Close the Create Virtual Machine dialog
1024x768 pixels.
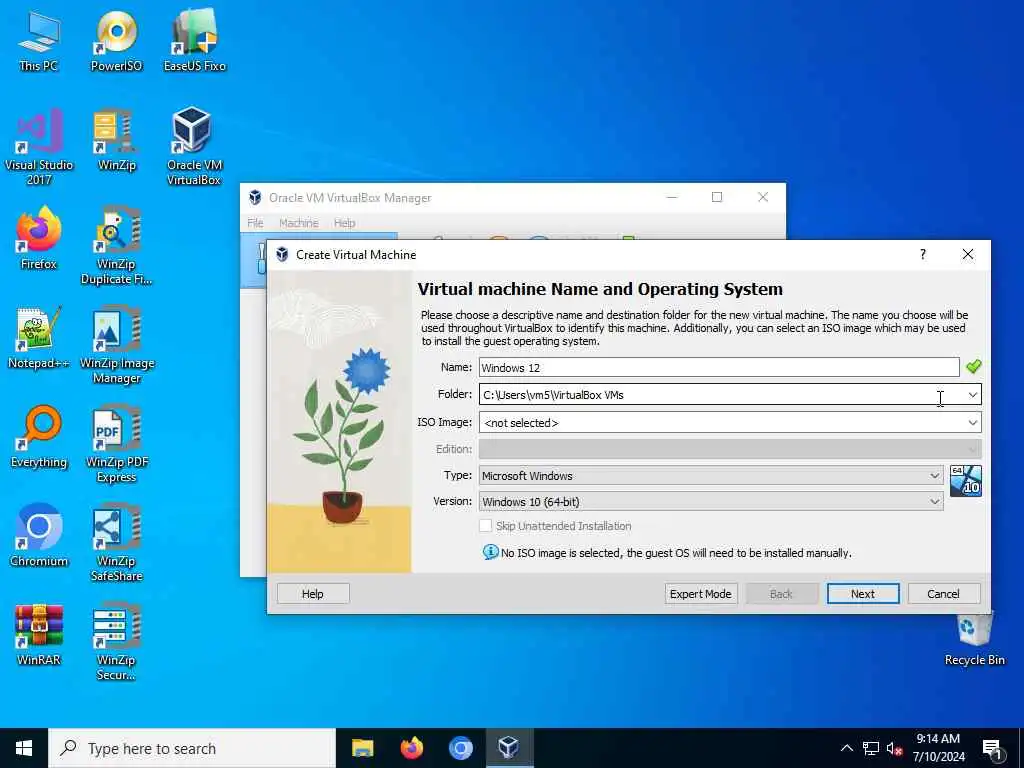point(968,254)
